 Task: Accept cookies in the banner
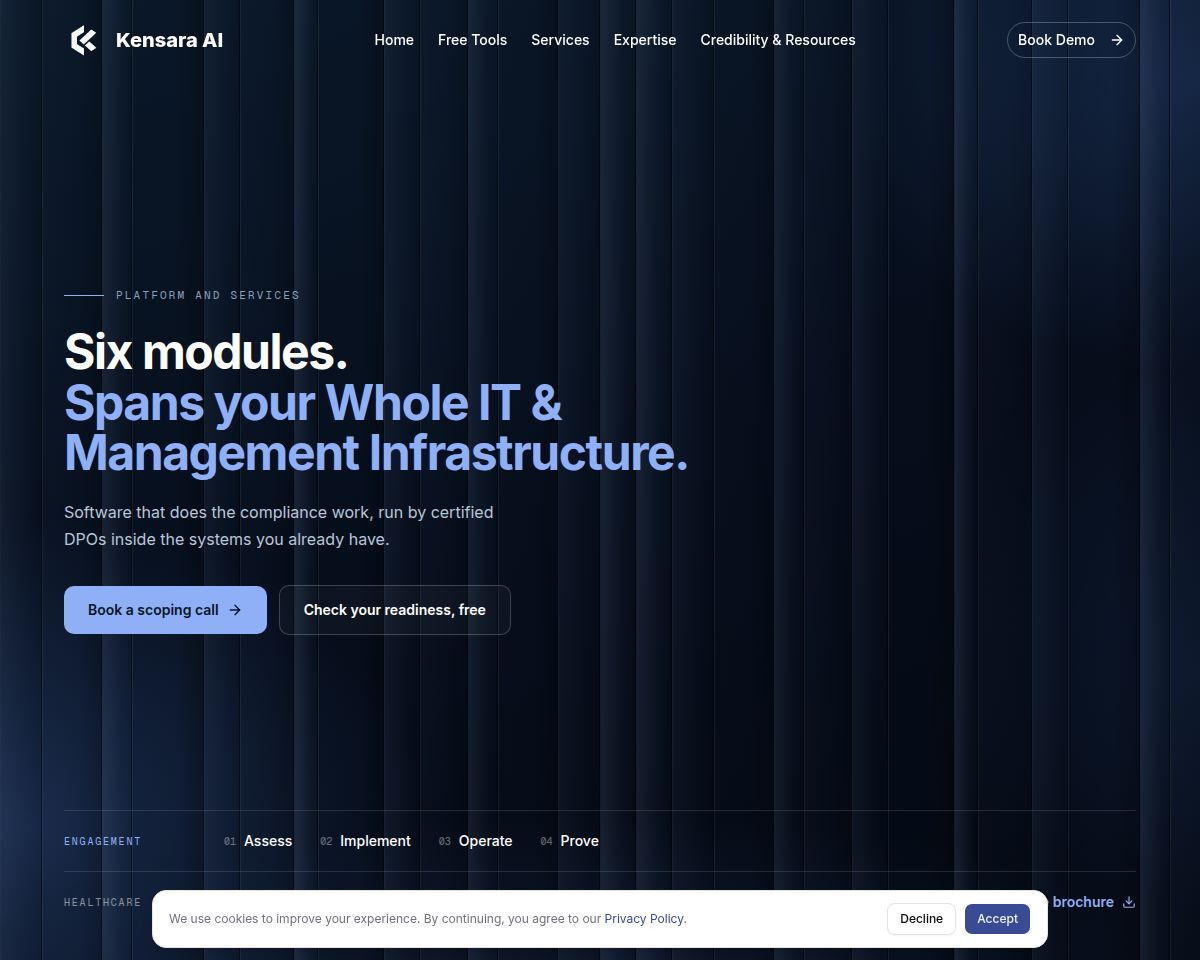997,919
